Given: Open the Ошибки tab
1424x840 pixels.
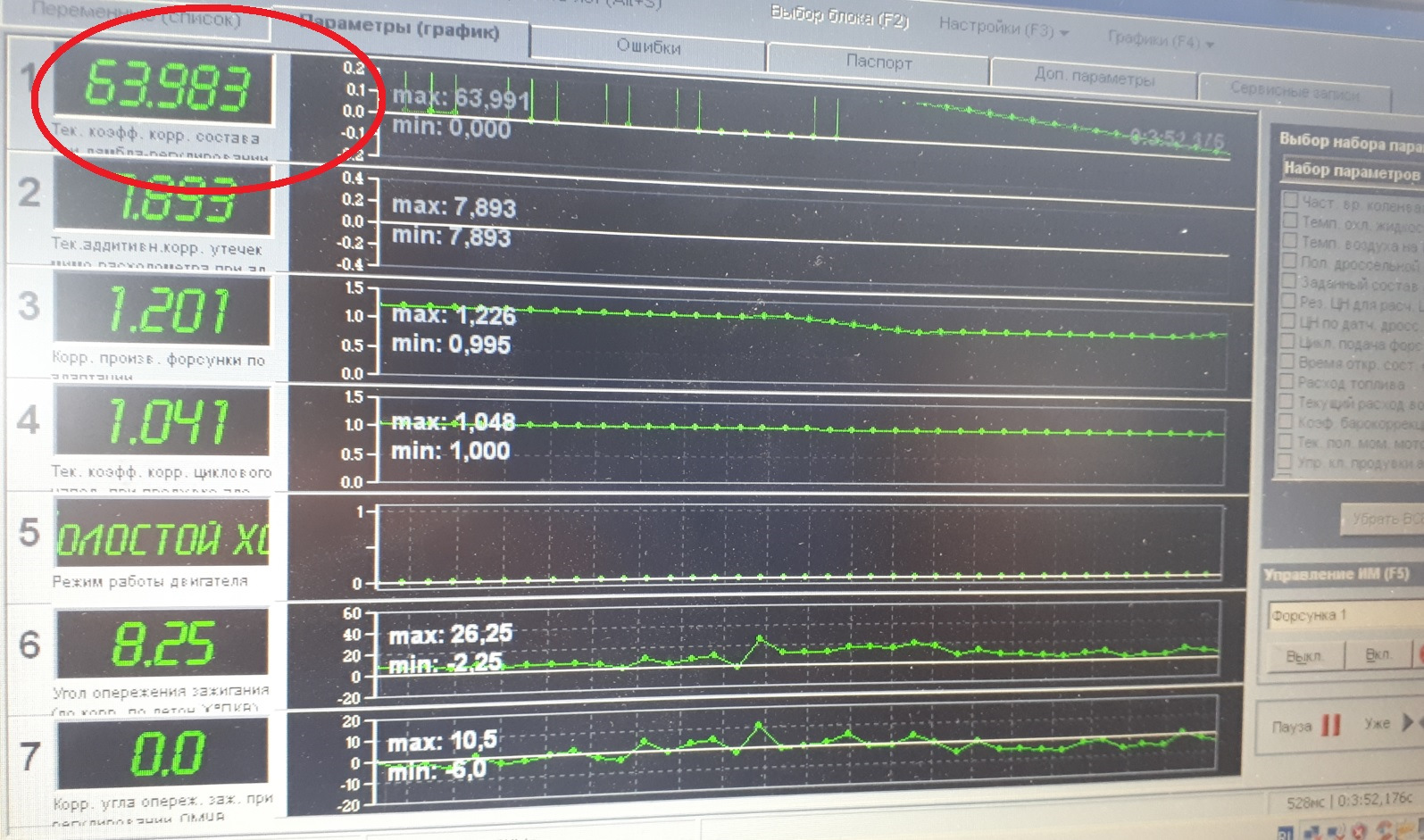Looking at the screenshot, I should pyautogui.click(x=648, y=46).
